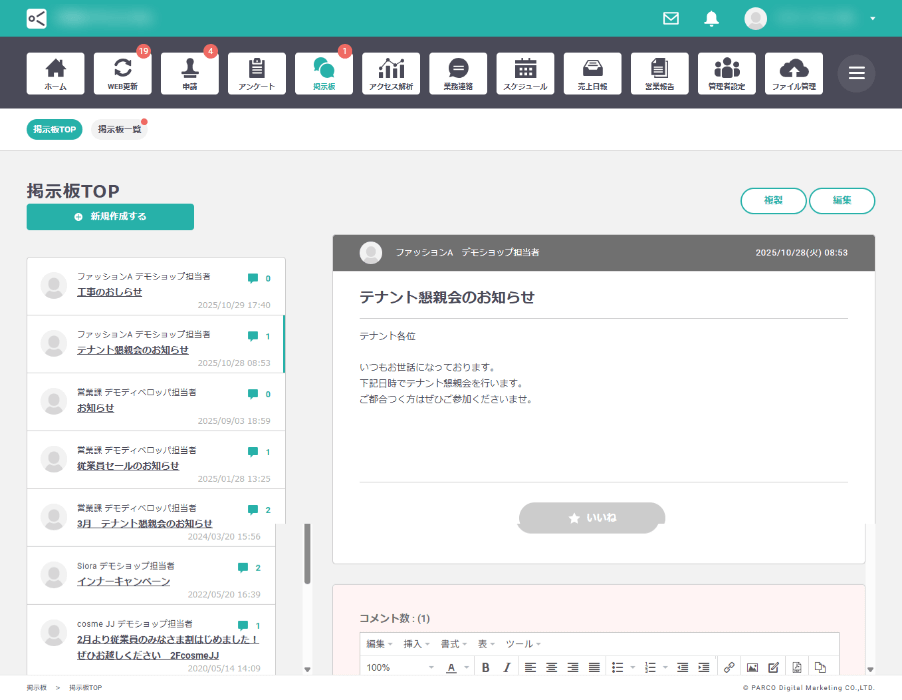902x700 pixels.
Task: Open the スケジュール calendar
Action: point(525,73)
